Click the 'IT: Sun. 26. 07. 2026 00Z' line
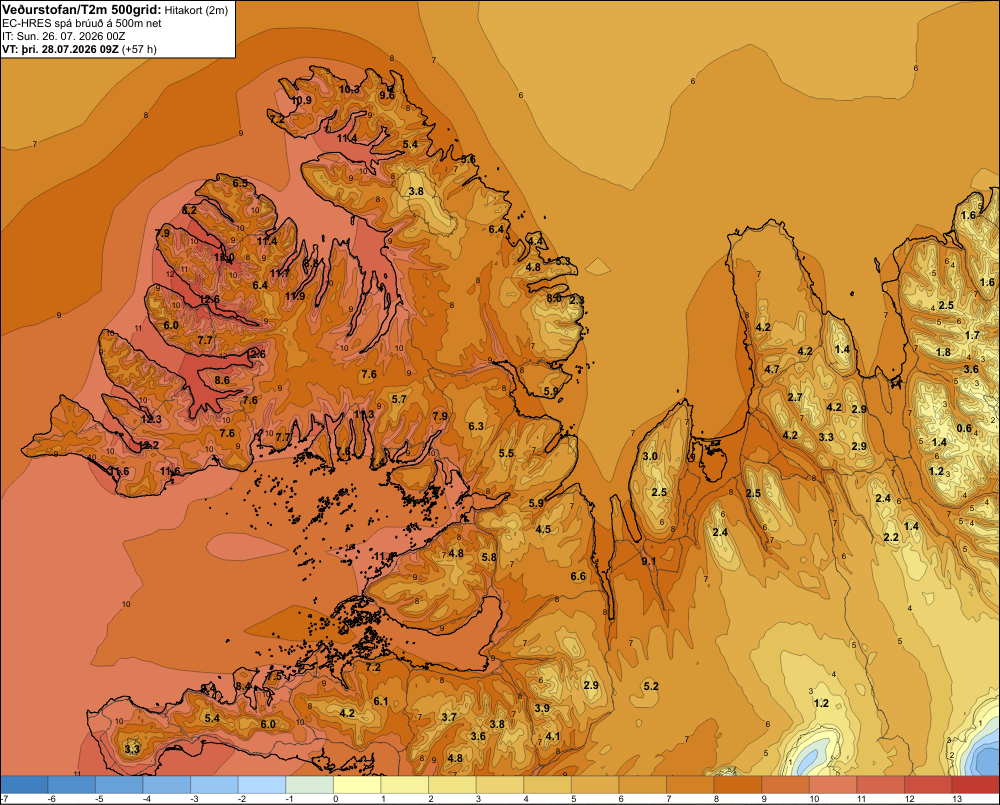The image size is (1000, 805). pyautogui.click(x=64, y=36)
